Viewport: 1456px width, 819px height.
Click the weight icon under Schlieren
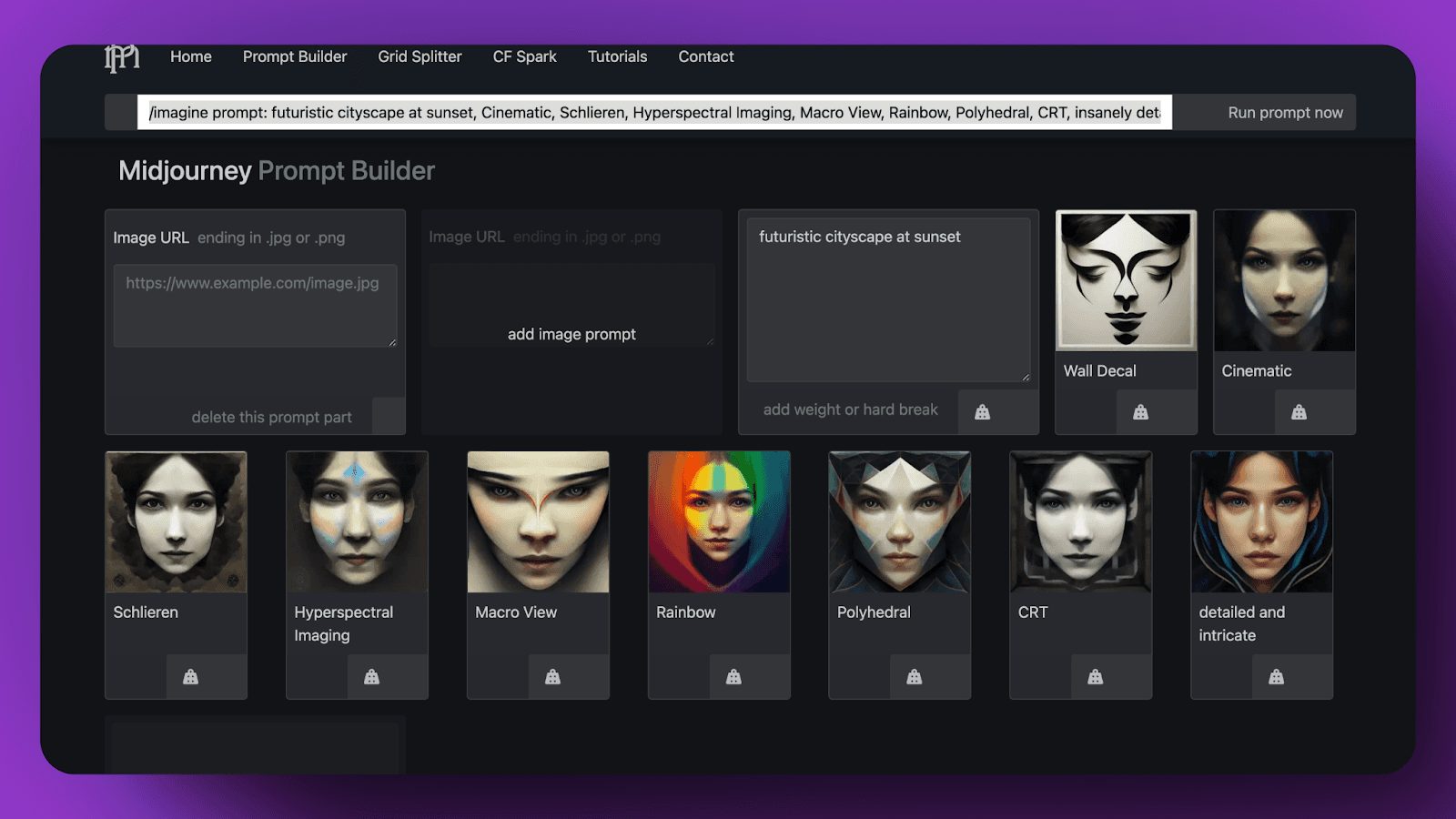[x=190, y=677]
